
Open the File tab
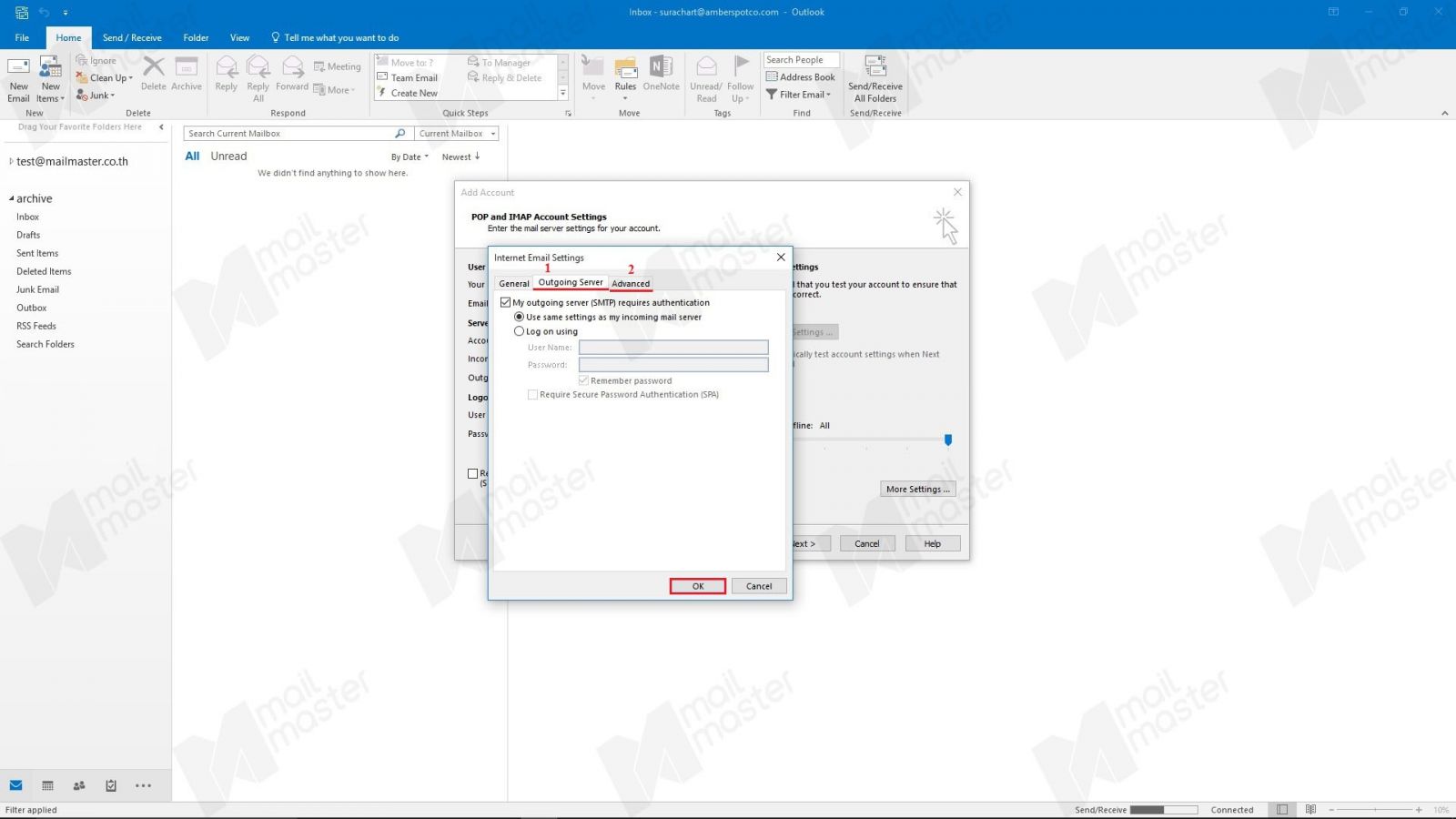pyautogui.click(x=22, y=38)
